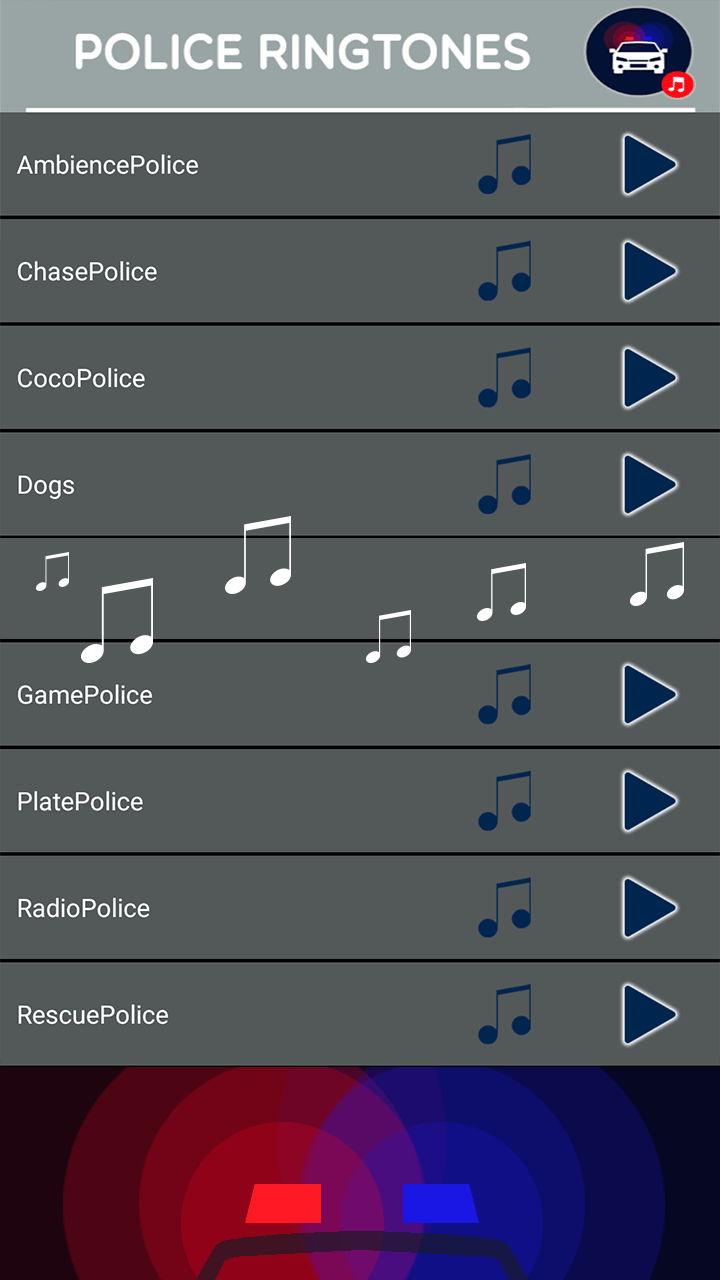Image resolution: width=720 pixels, height=1280 pixels.
Task: Play the ChasePolice ringtone
Action: (649, 271)
